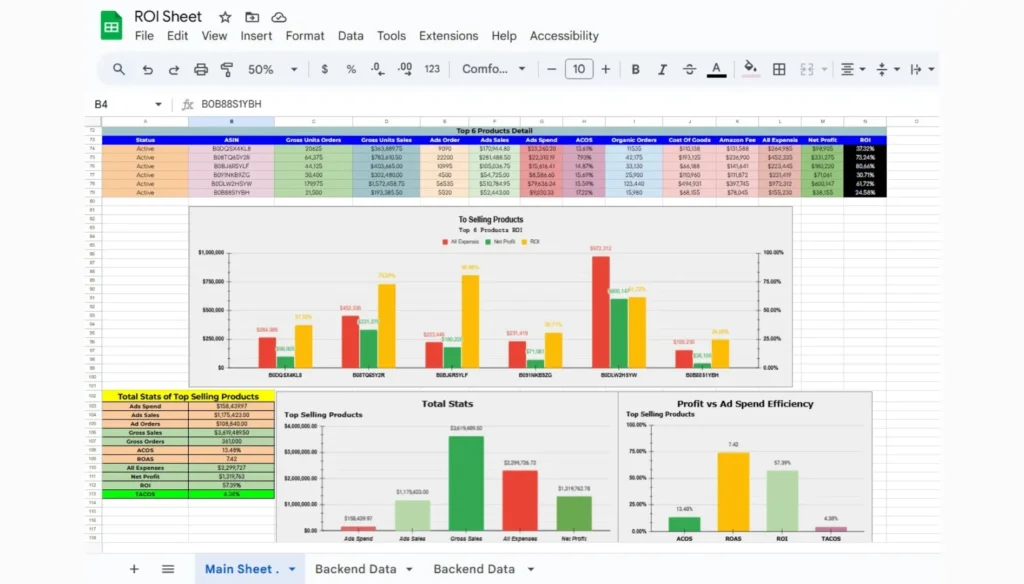
Task: Click the undo arrow in the toolbar
Action: tap(148, 70)
